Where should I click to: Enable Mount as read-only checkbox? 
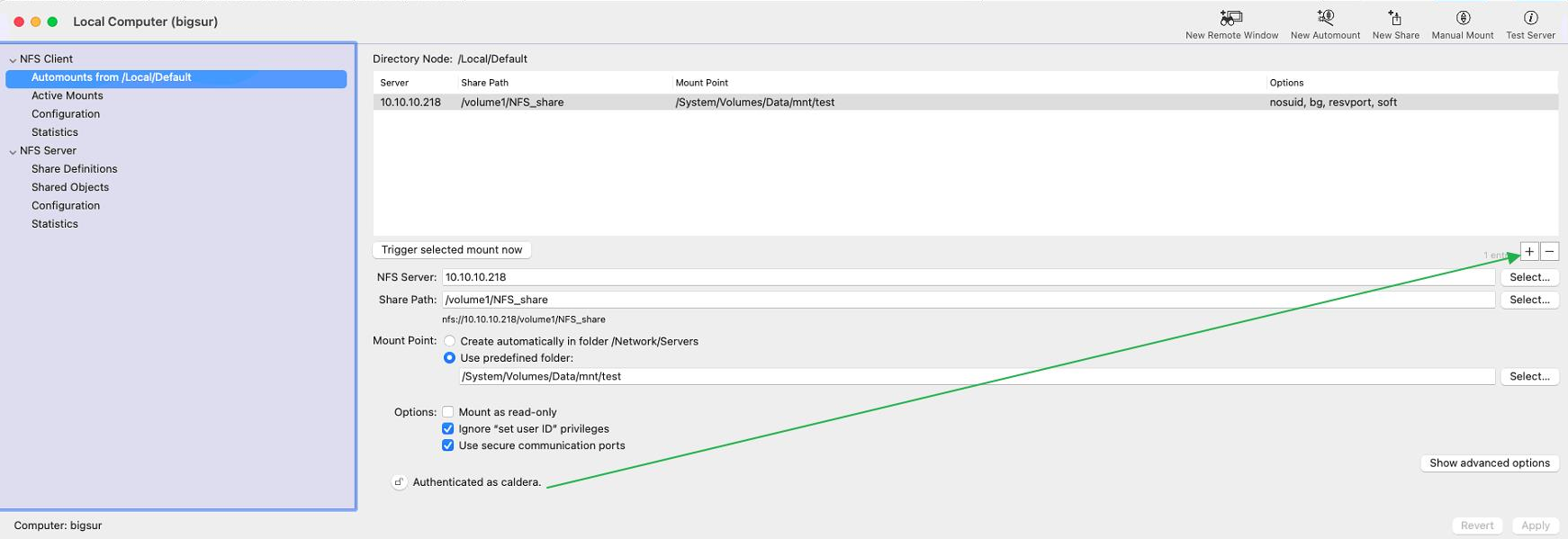click(447, 412)
